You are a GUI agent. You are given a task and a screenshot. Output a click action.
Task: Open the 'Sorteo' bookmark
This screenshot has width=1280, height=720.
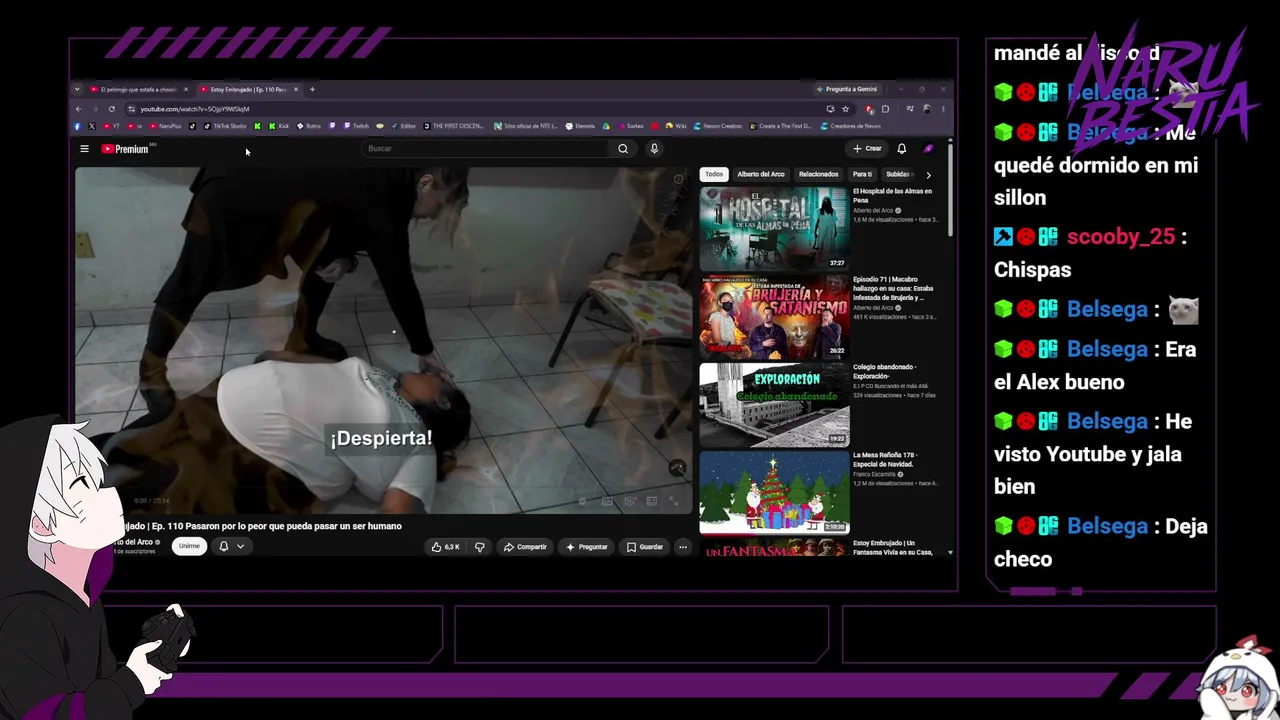point(631,126)
